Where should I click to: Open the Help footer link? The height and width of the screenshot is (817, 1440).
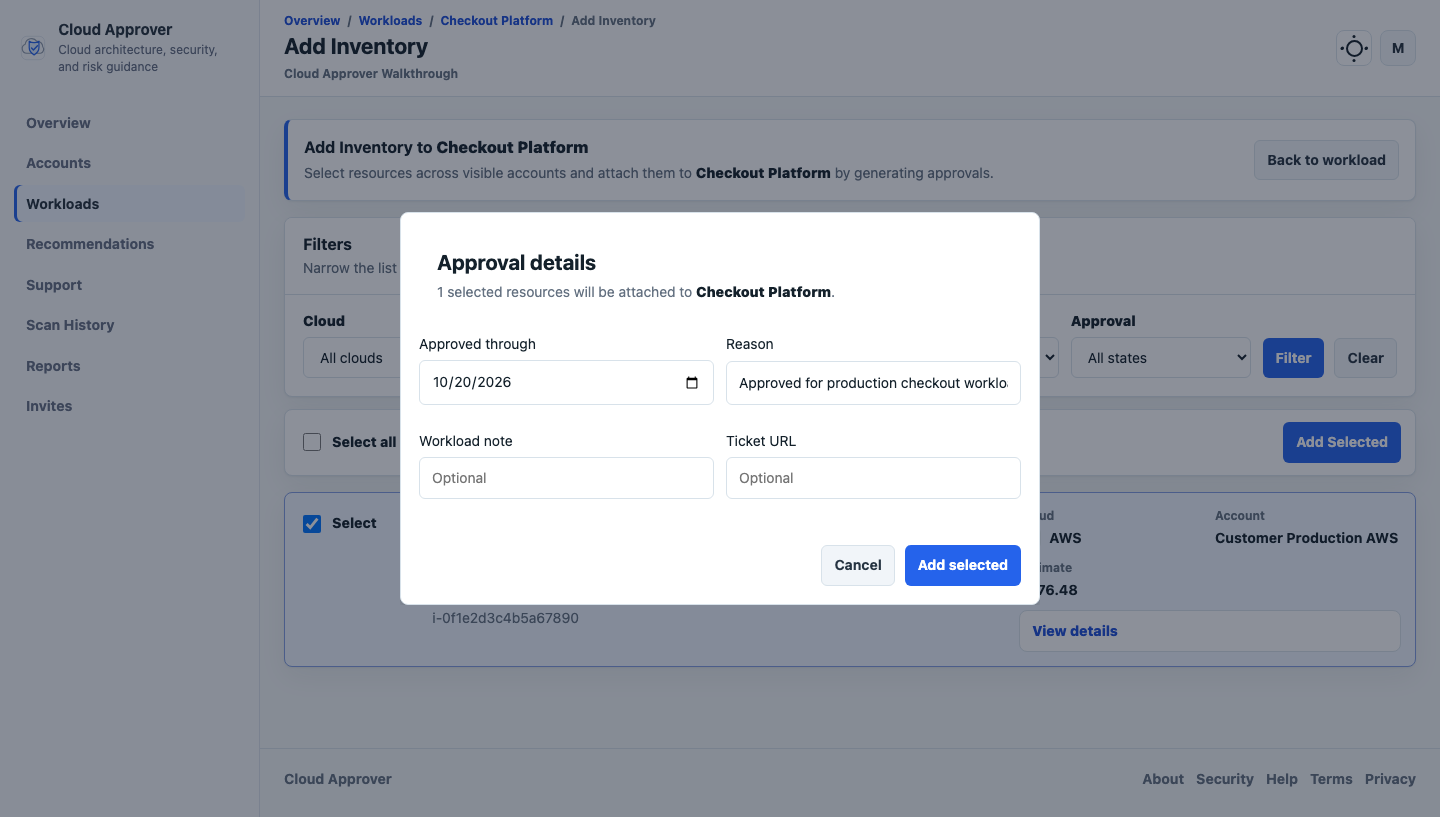1282,779
